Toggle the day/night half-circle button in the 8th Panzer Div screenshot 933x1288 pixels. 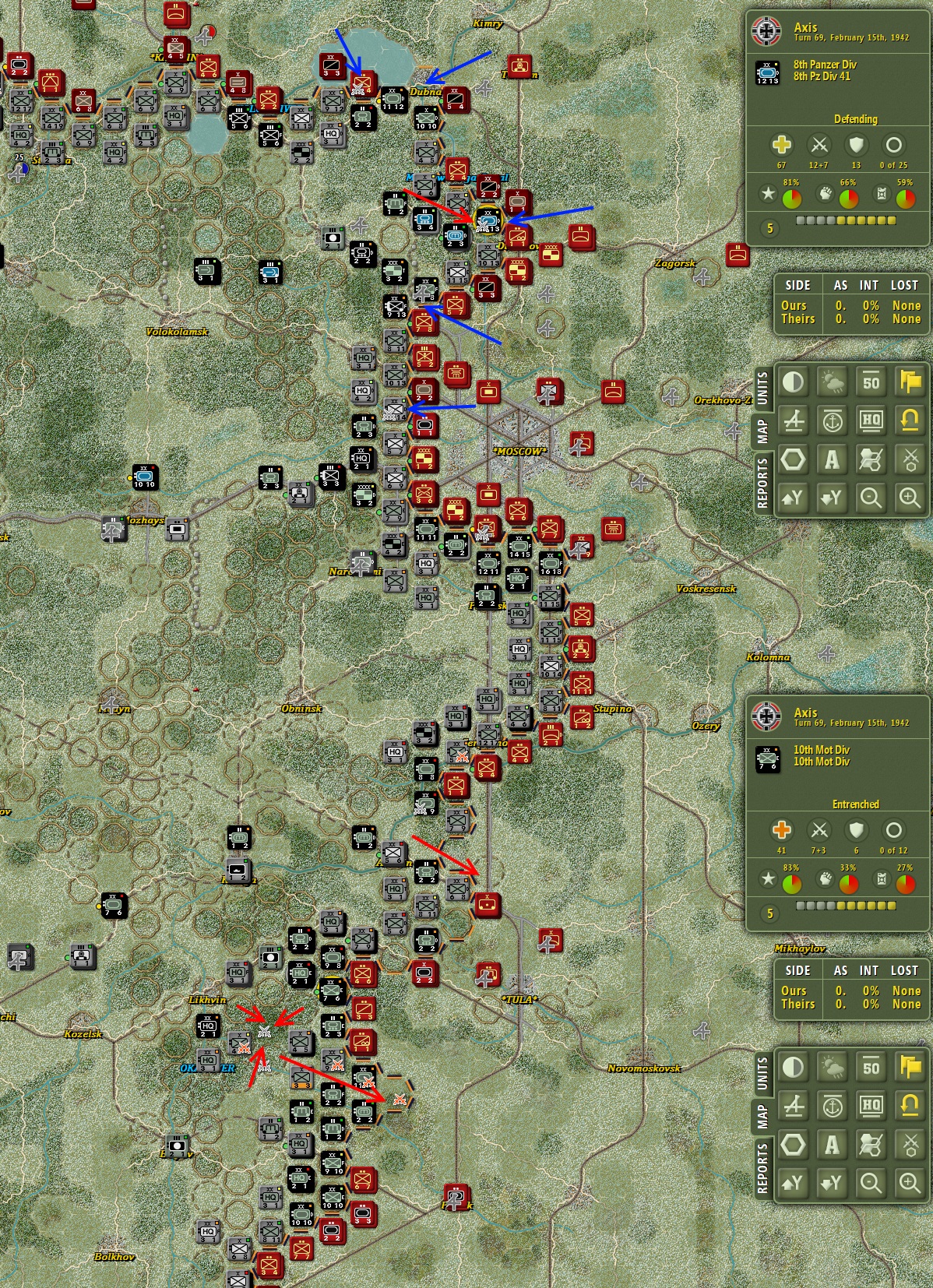[793, 382]
